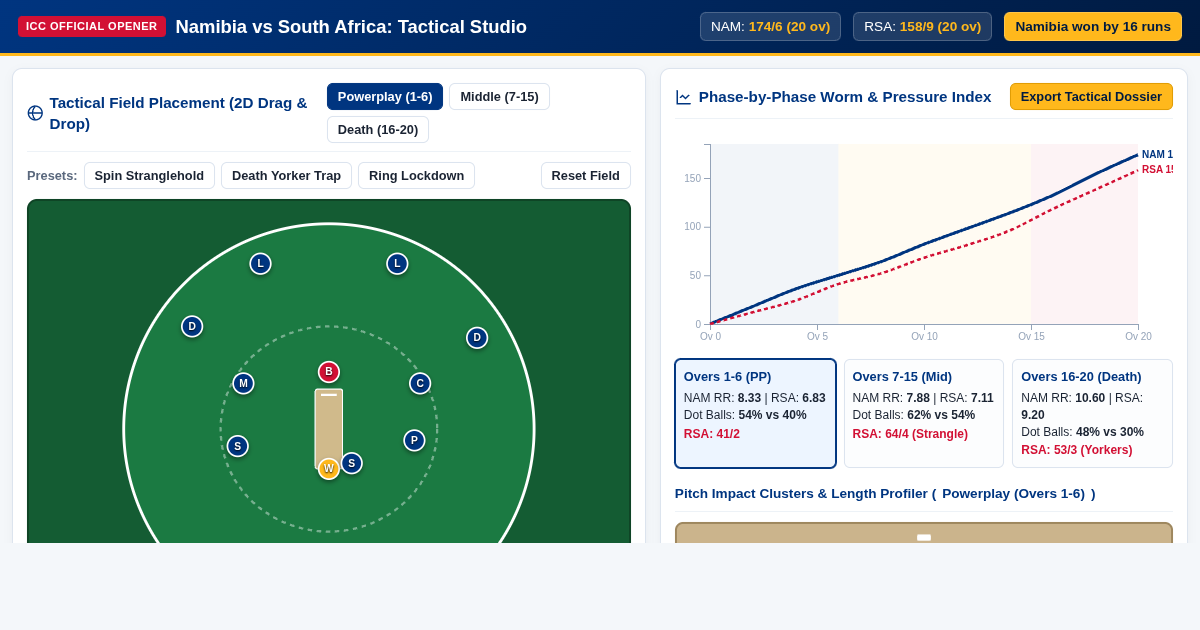Click the RSA: 41/2 text

tap(712, 434)
